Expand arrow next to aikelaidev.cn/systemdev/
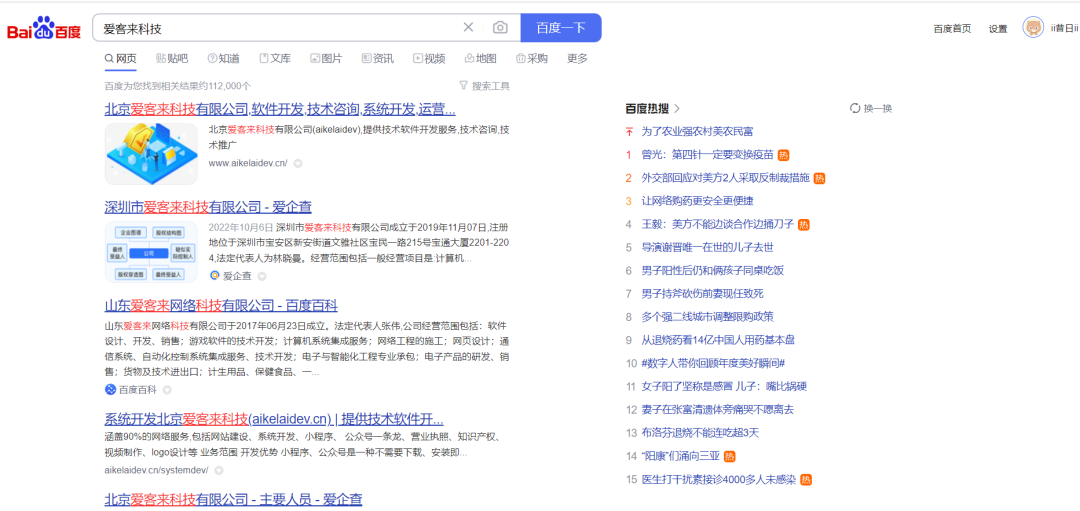Image resolution: width=1080 pixels, height=511 pixels. (218, 470)
